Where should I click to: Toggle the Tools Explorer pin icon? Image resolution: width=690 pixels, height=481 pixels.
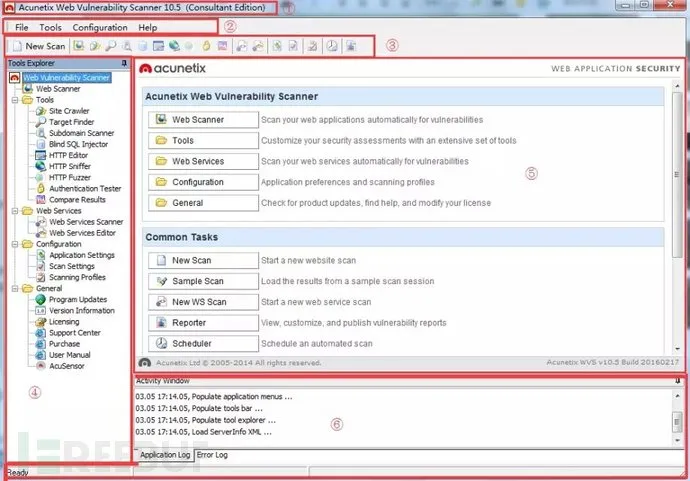(124, 63)
